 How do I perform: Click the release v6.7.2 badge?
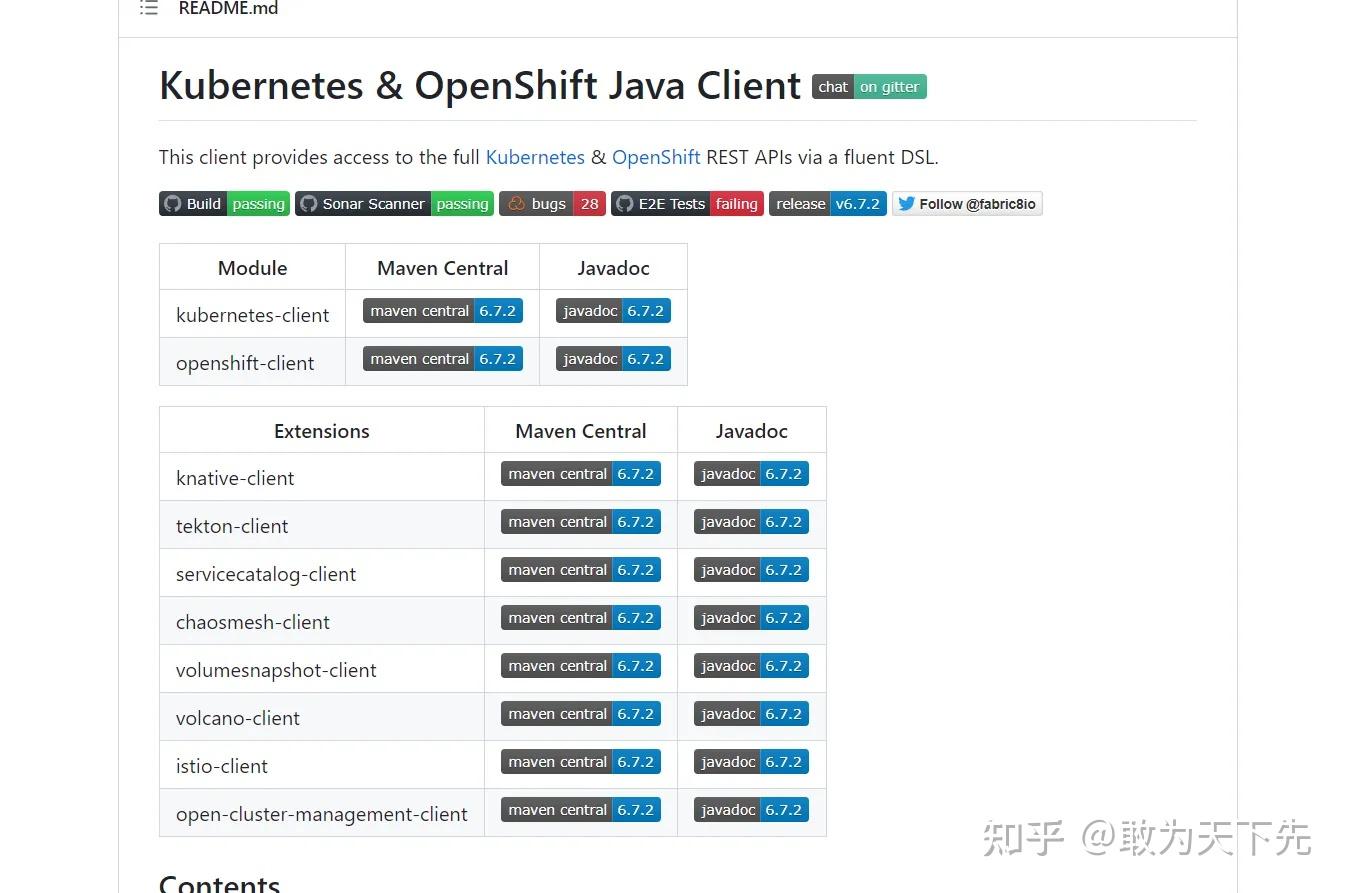[x=827, y=203]
